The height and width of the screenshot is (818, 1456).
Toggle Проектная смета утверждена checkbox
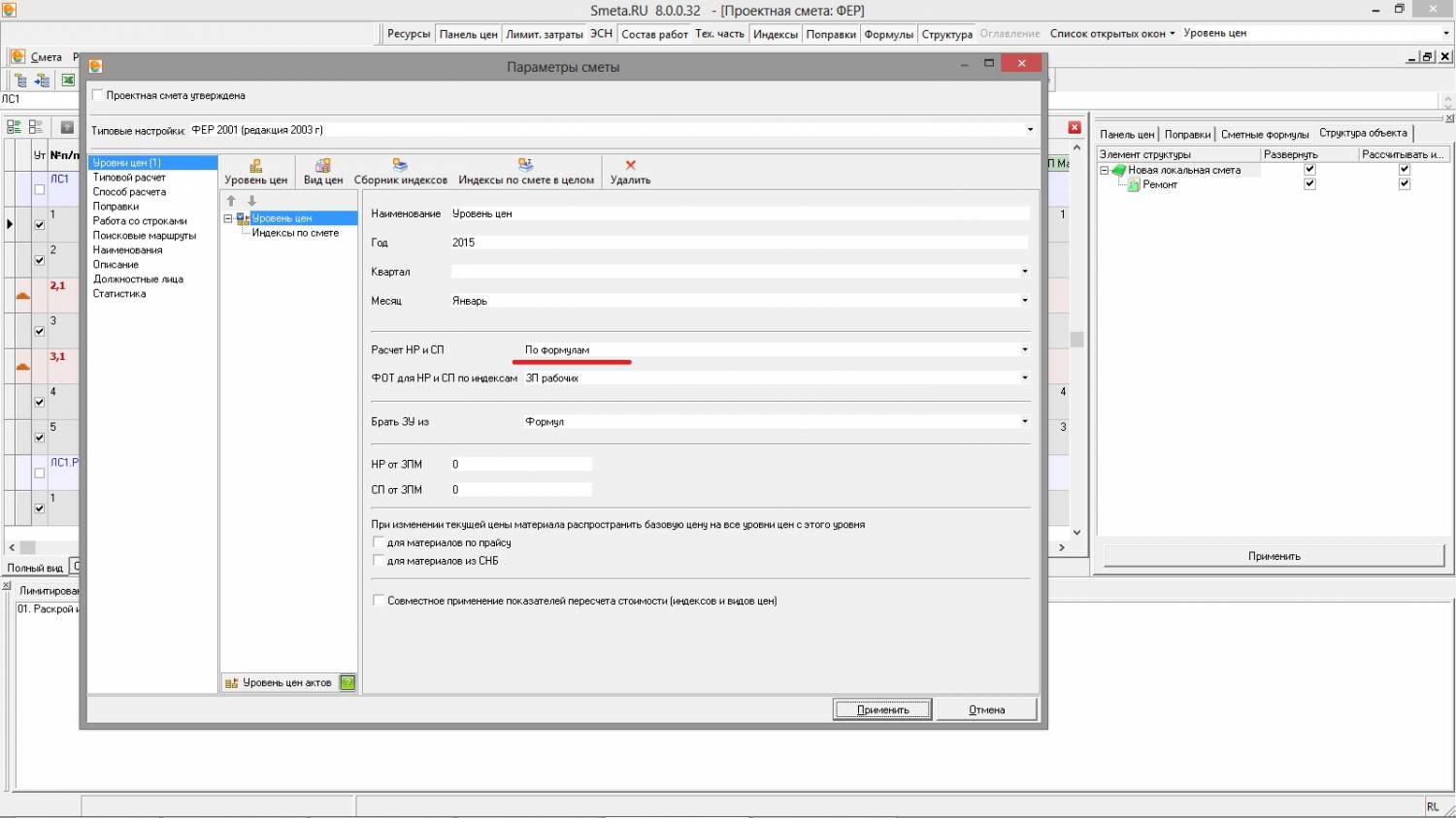97,95
